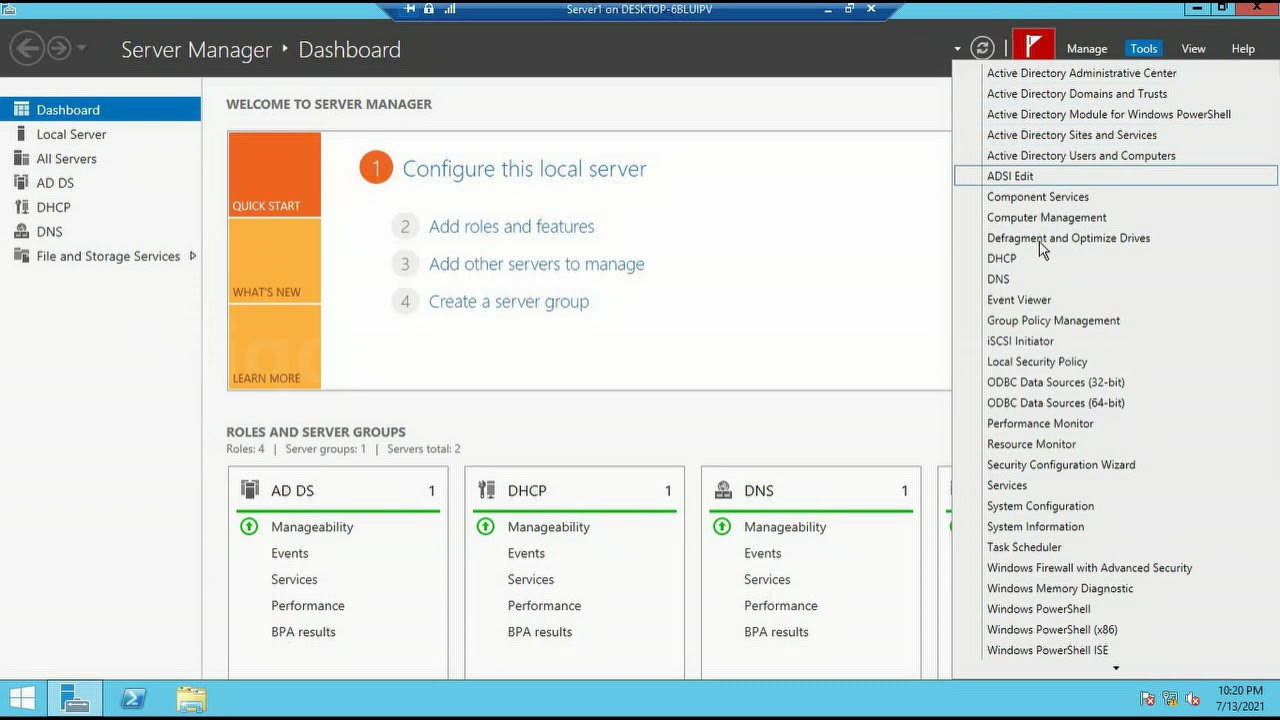Open the dropdown arrow beside refresh icon
This screenshot has height=720, width=1280.
pos(957,49)
